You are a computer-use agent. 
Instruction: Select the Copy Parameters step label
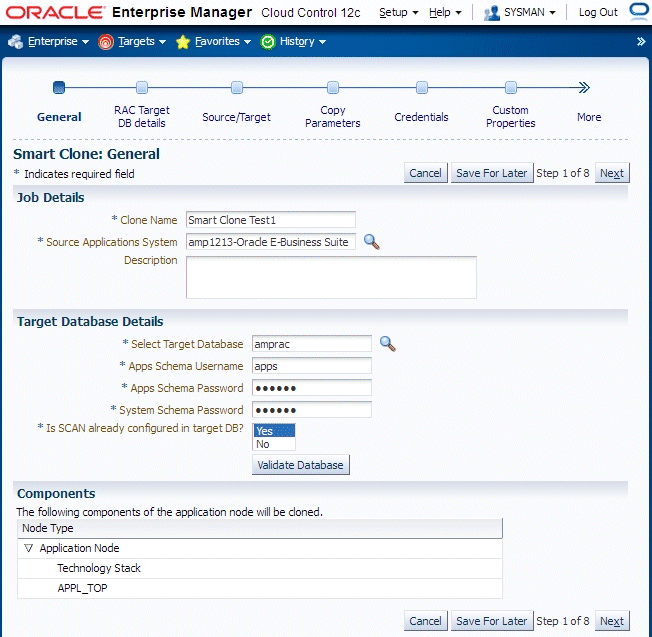coord(333,116)
